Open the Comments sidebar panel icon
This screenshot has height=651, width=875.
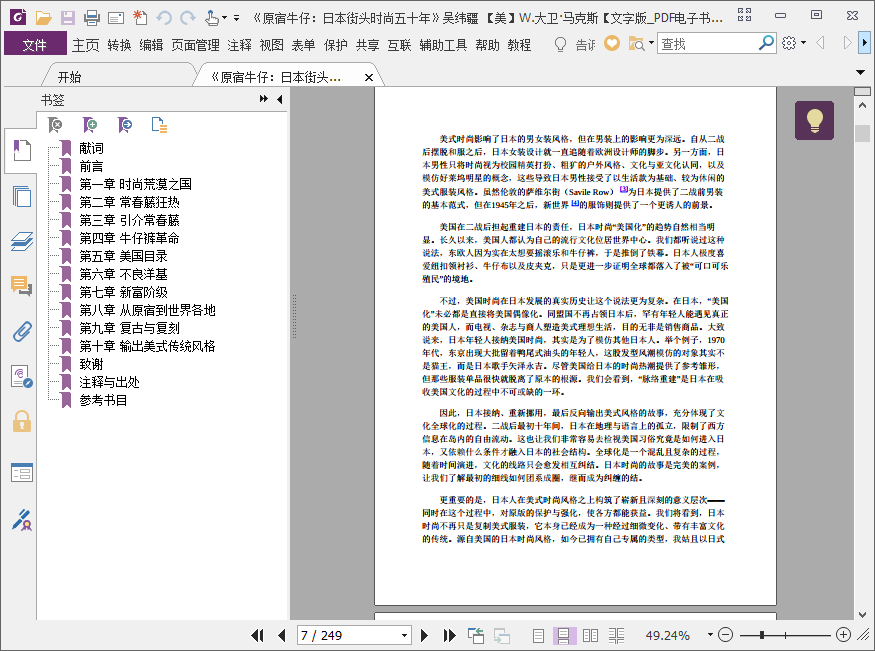coord(21,286)
